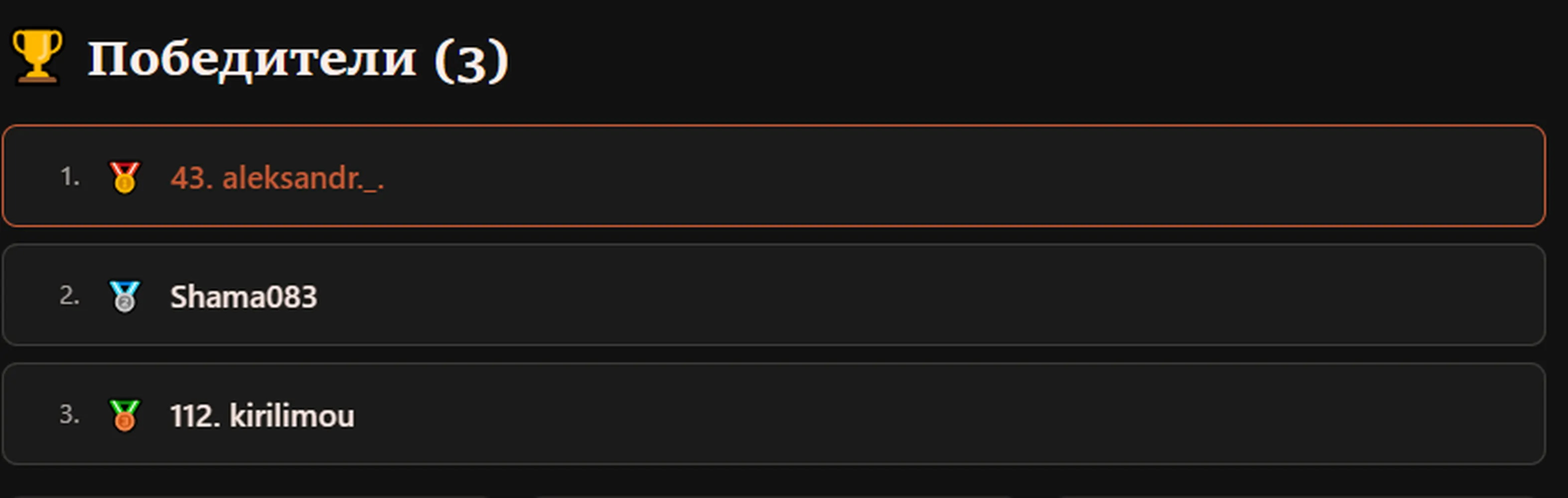Click the 112. prefix in third winner's name
This screenshot has width=1568, height=498.
click(x=195, y=416)
